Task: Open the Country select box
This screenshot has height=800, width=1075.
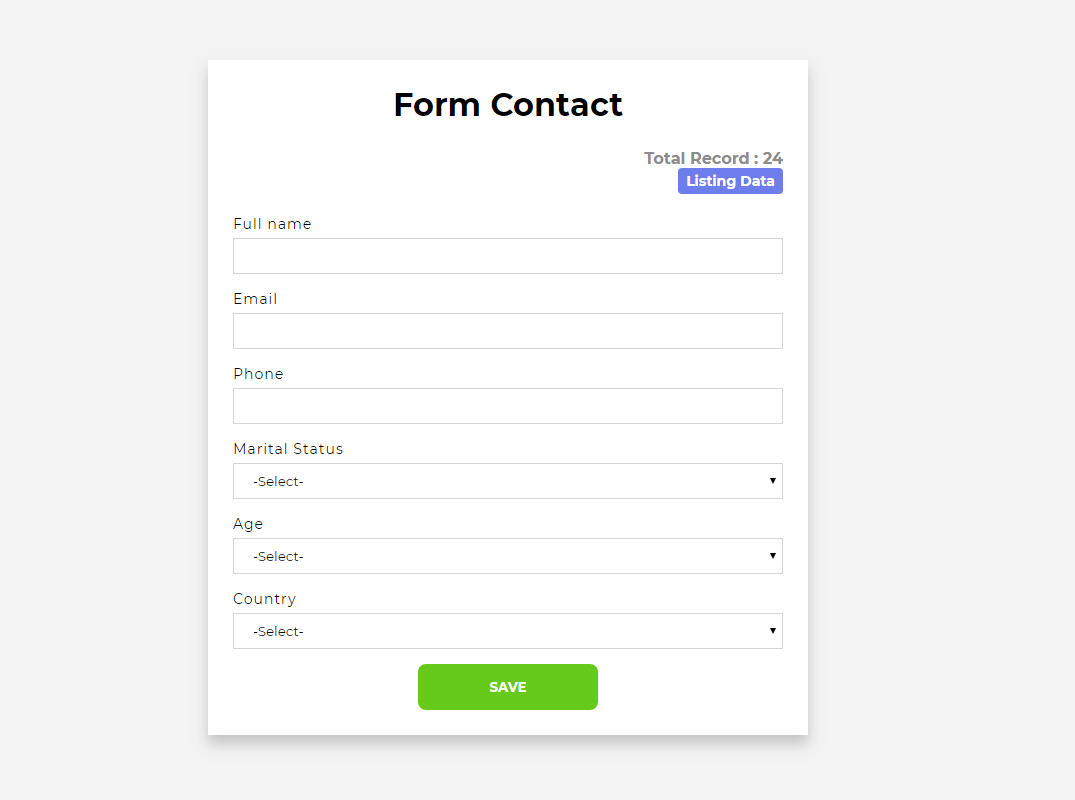Action: pyautogui.click(x=507, y=631)
